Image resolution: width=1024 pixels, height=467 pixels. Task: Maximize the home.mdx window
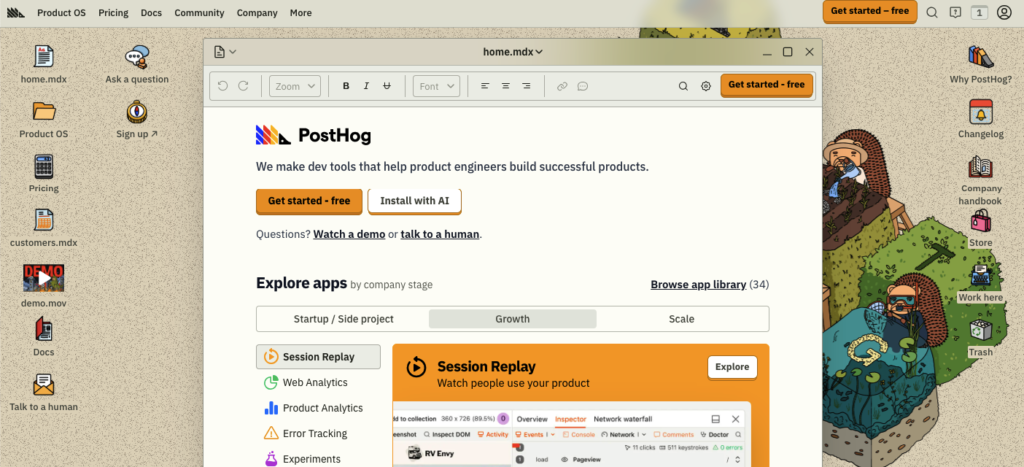click(788, 52)
